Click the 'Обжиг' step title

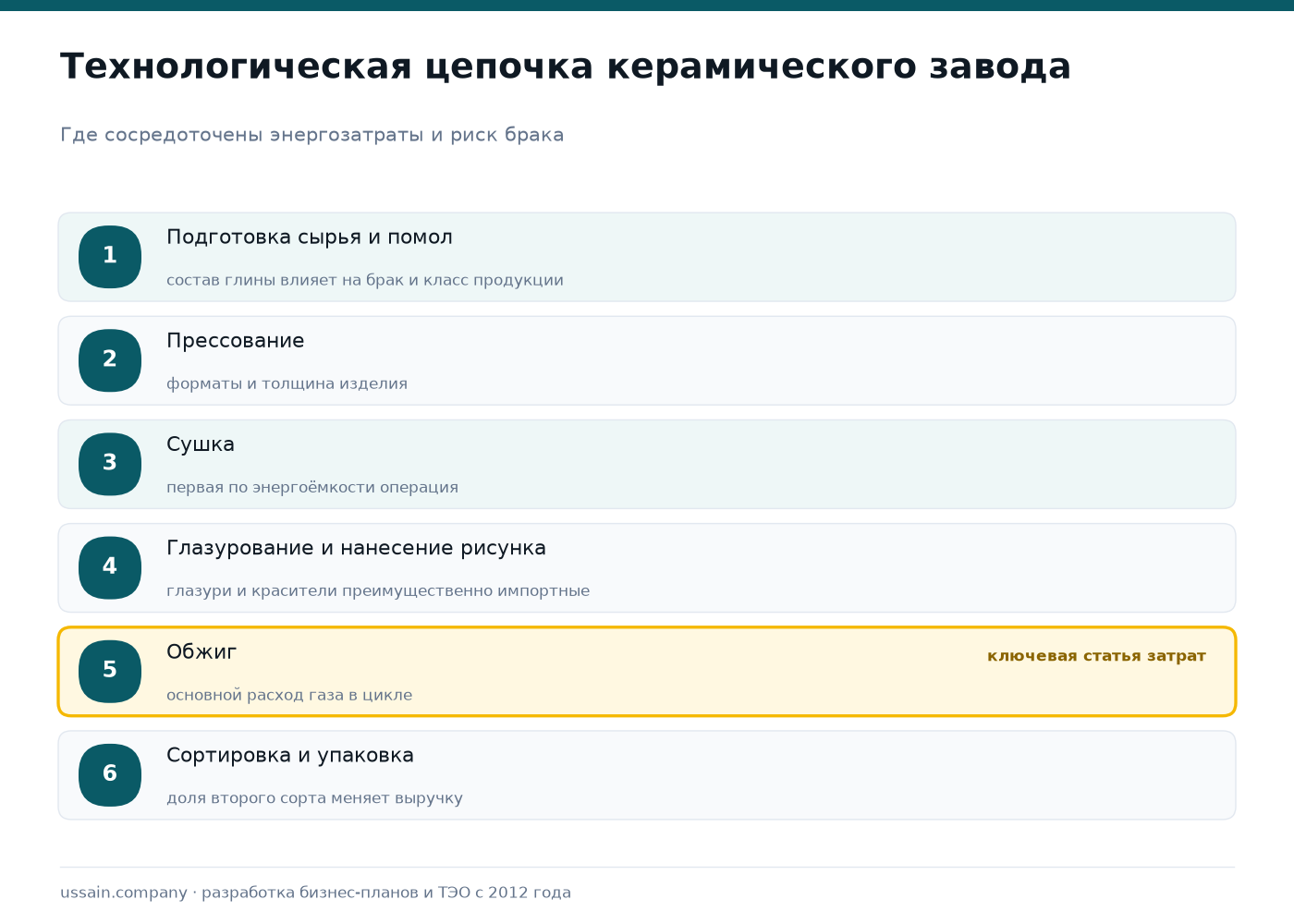point(201,651)
